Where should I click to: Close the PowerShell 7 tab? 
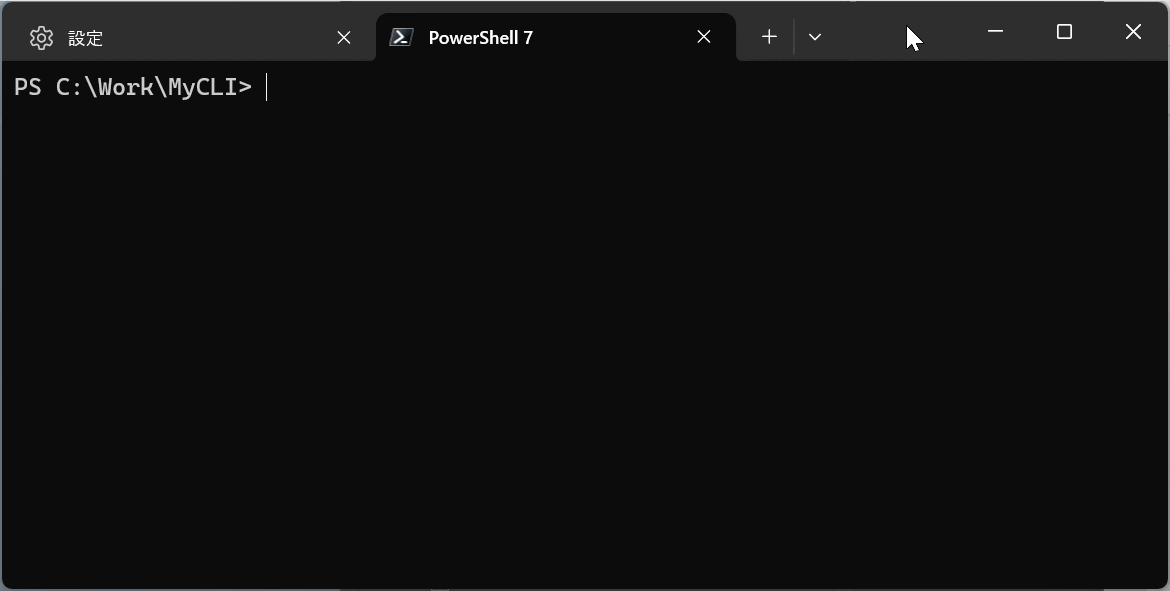tap(703, 36)
